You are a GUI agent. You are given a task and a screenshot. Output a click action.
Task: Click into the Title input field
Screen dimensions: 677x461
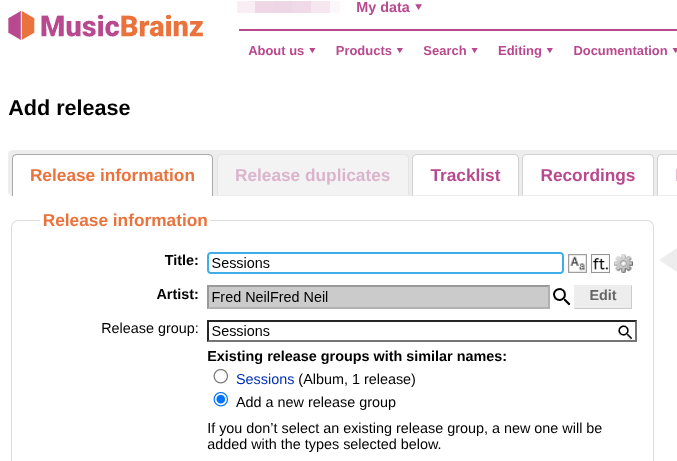[385, 263]
